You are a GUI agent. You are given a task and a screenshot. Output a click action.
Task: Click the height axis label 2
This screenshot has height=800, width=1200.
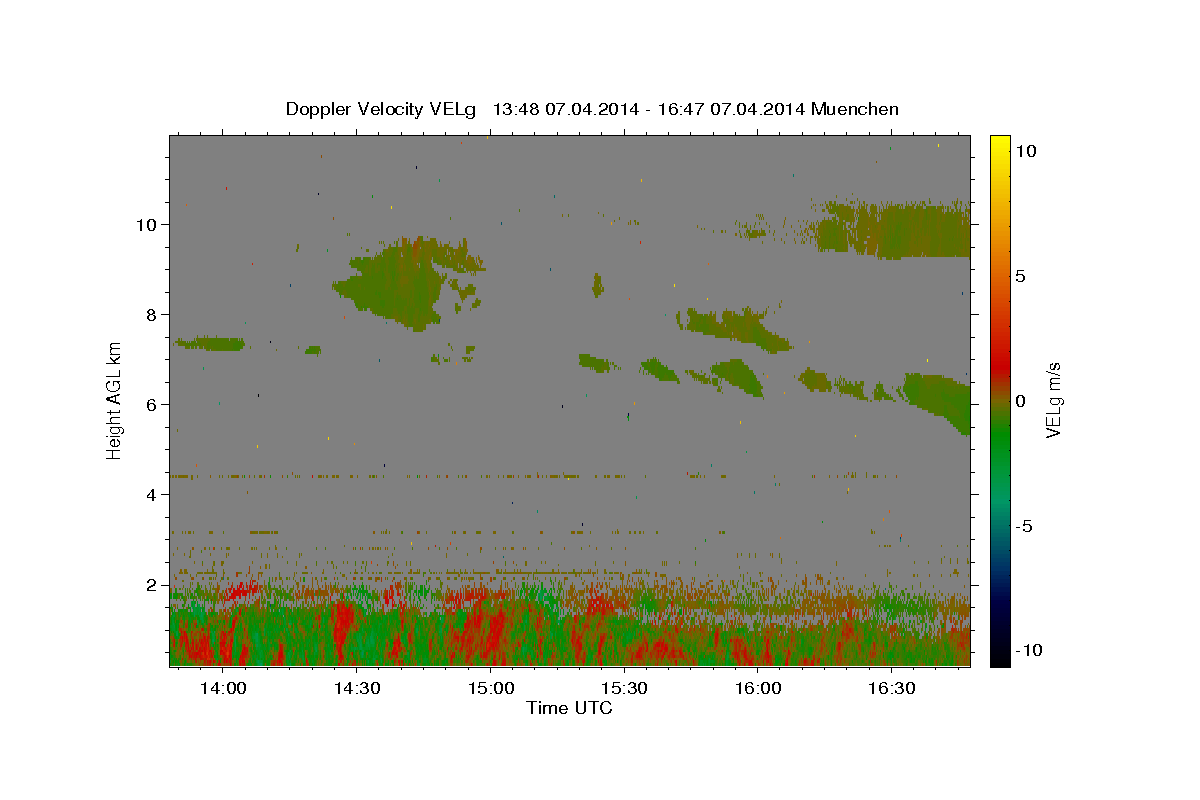point(152,585)
